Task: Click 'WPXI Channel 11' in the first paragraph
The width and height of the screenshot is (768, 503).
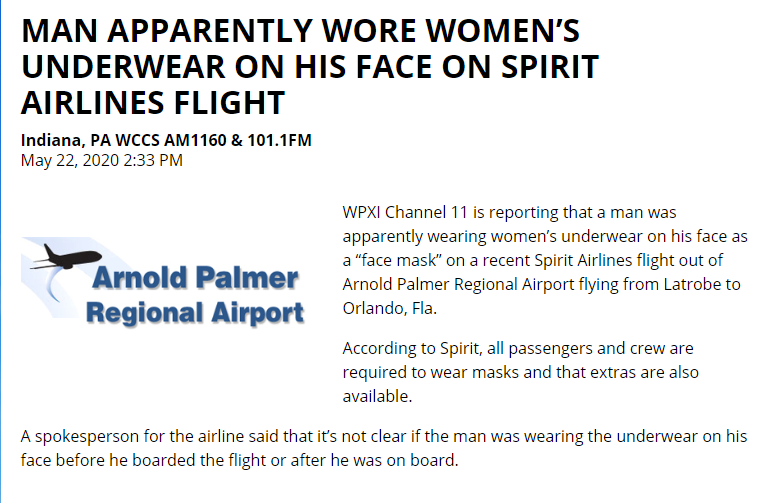Action: point(405,213)
